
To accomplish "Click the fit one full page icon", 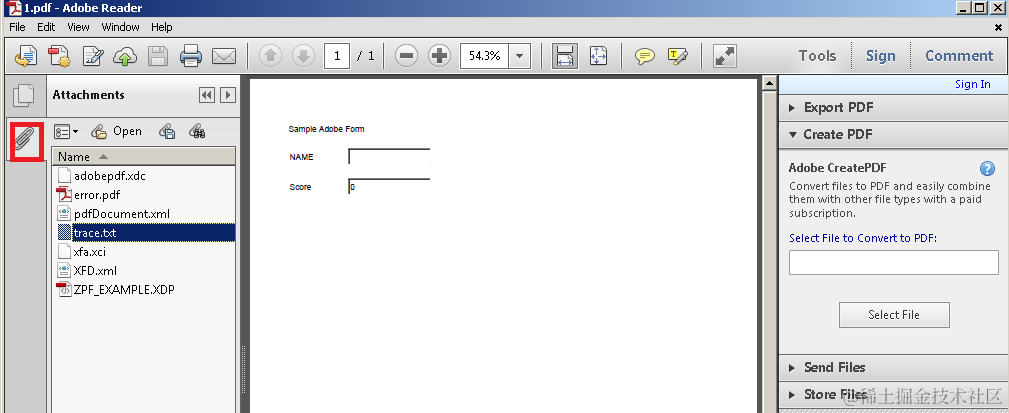I will (598, 56).
